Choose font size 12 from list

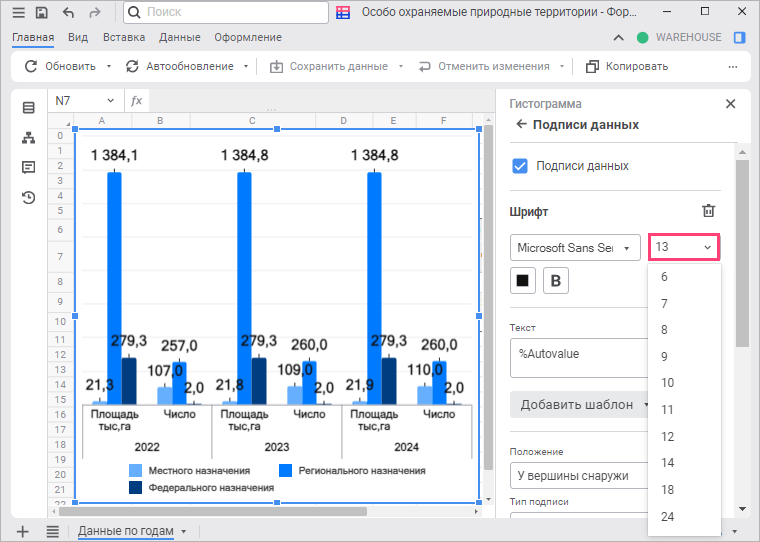684,436
